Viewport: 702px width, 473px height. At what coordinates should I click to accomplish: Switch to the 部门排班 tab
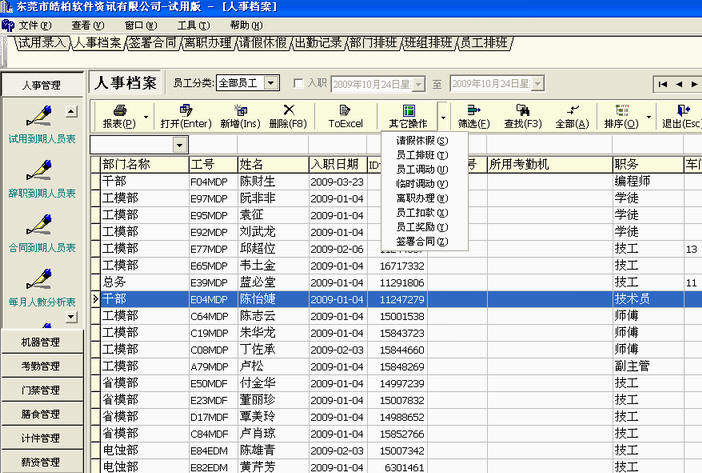[373, 43]
